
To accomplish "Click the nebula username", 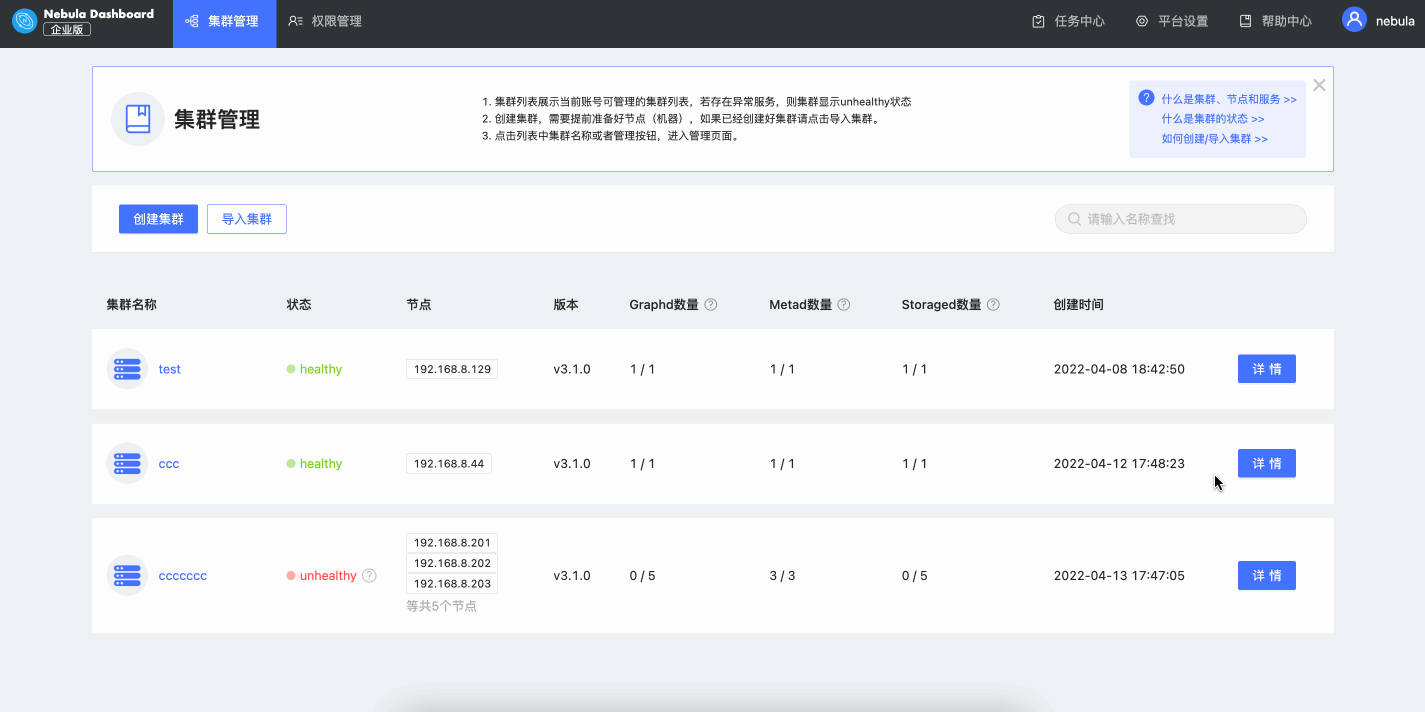I will pos(1395,21).
